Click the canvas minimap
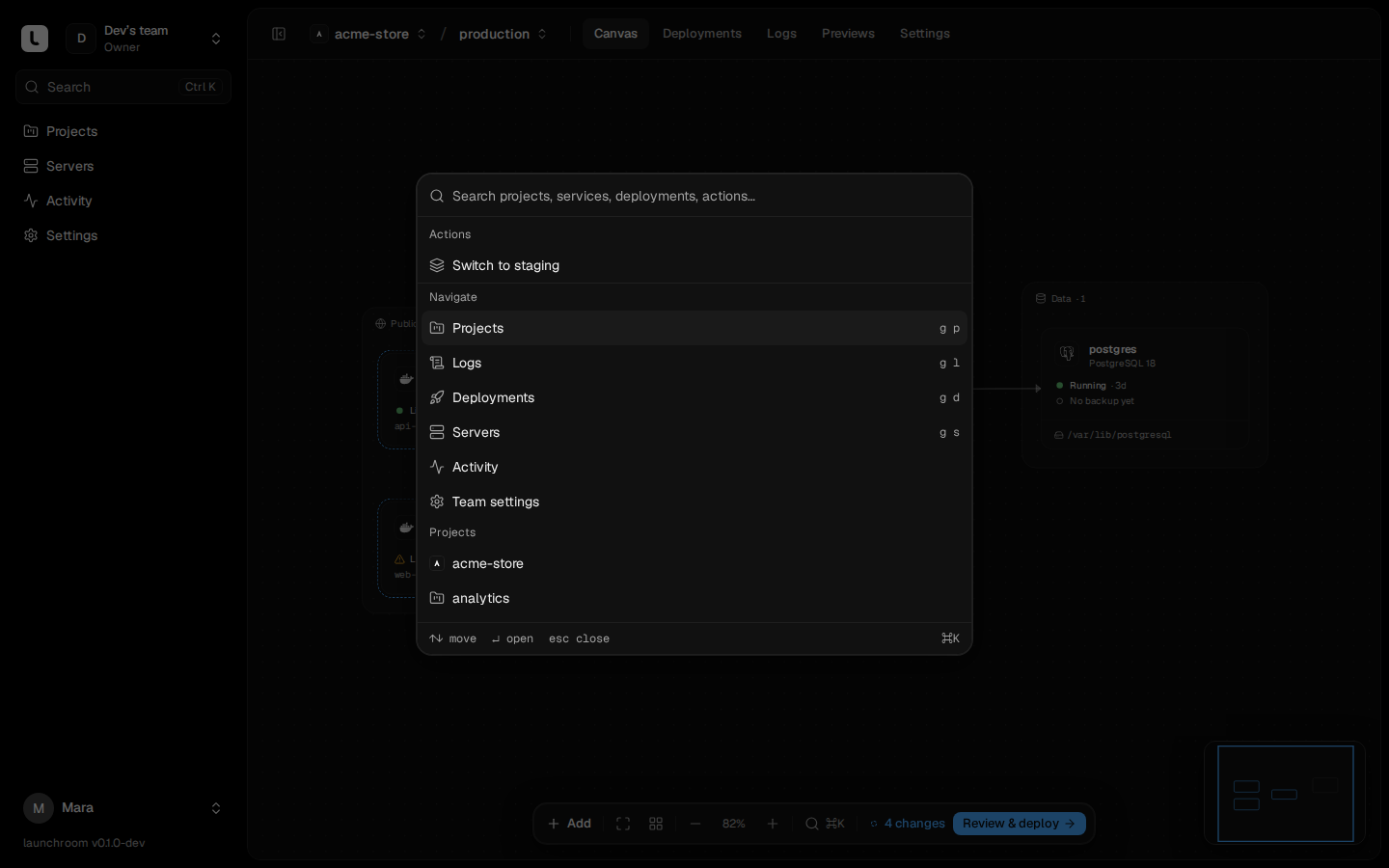This screenshot has width=1389, height=868. tap(1285, 793)
